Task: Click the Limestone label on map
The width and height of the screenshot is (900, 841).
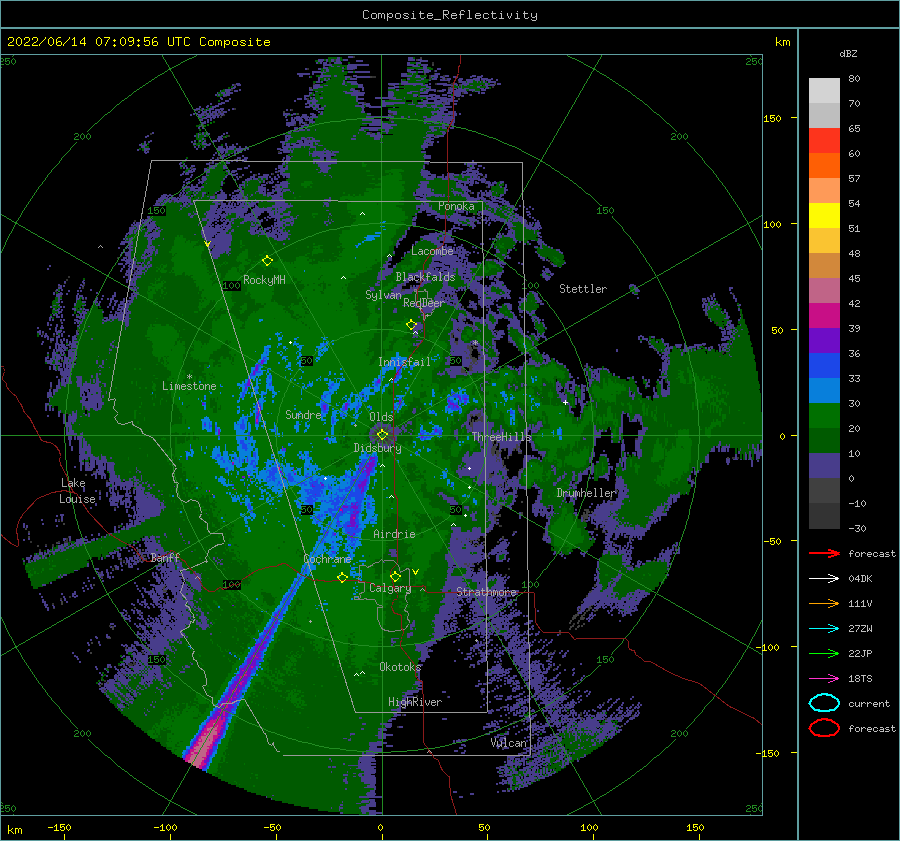Action: click(x=189, y=386)
